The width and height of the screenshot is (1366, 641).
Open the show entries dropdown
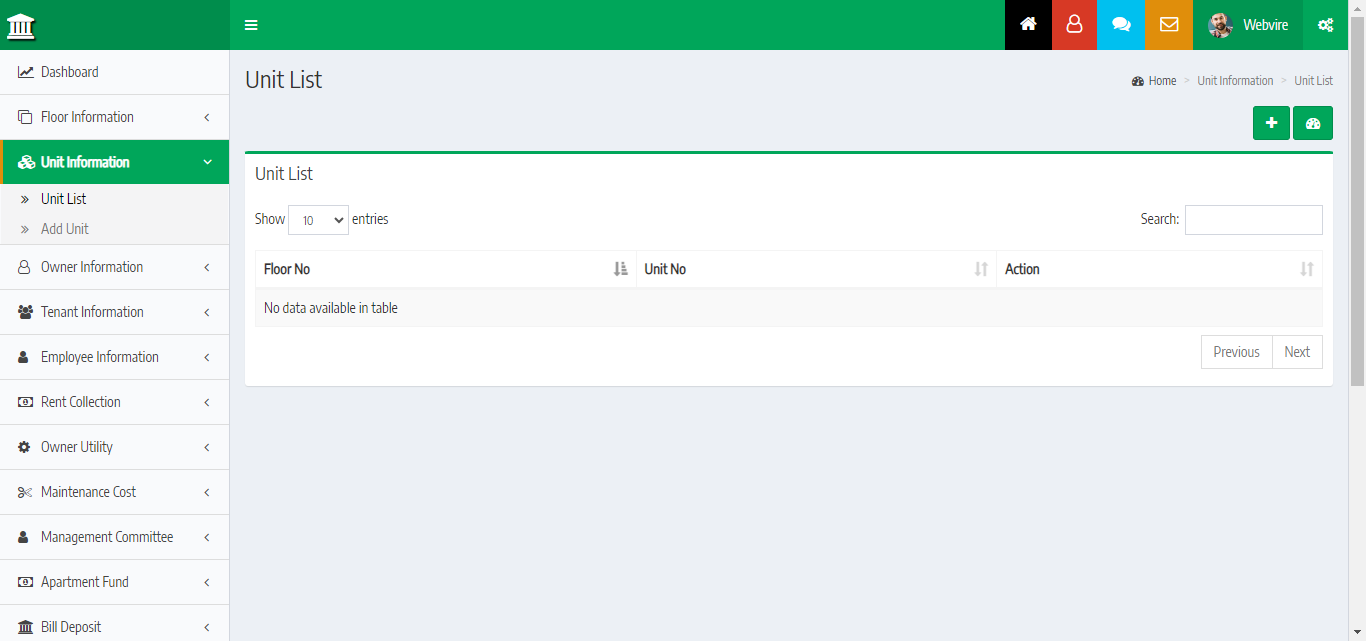pos(318,220)
